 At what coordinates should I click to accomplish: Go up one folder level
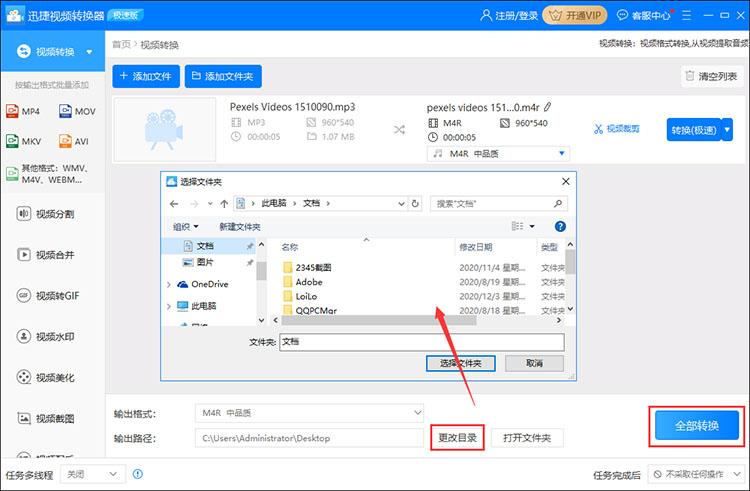pos(224,204)
